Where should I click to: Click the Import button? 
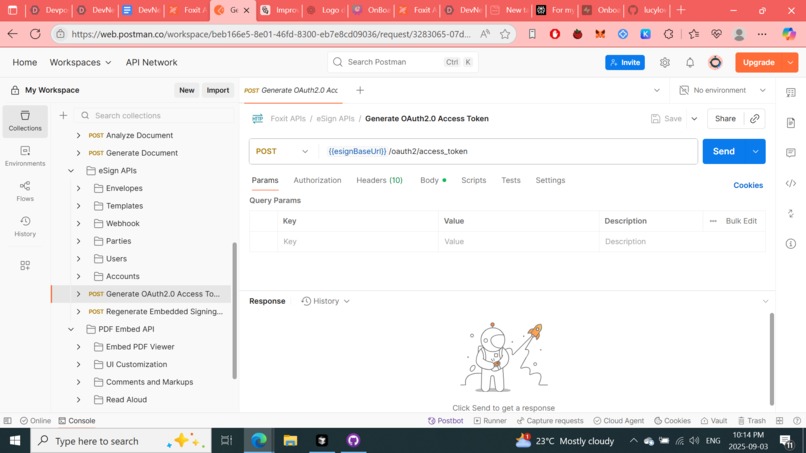tap(217, 90)
